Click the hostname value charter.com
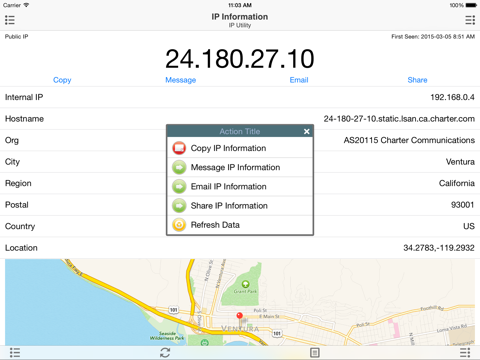 pos(399,119)
